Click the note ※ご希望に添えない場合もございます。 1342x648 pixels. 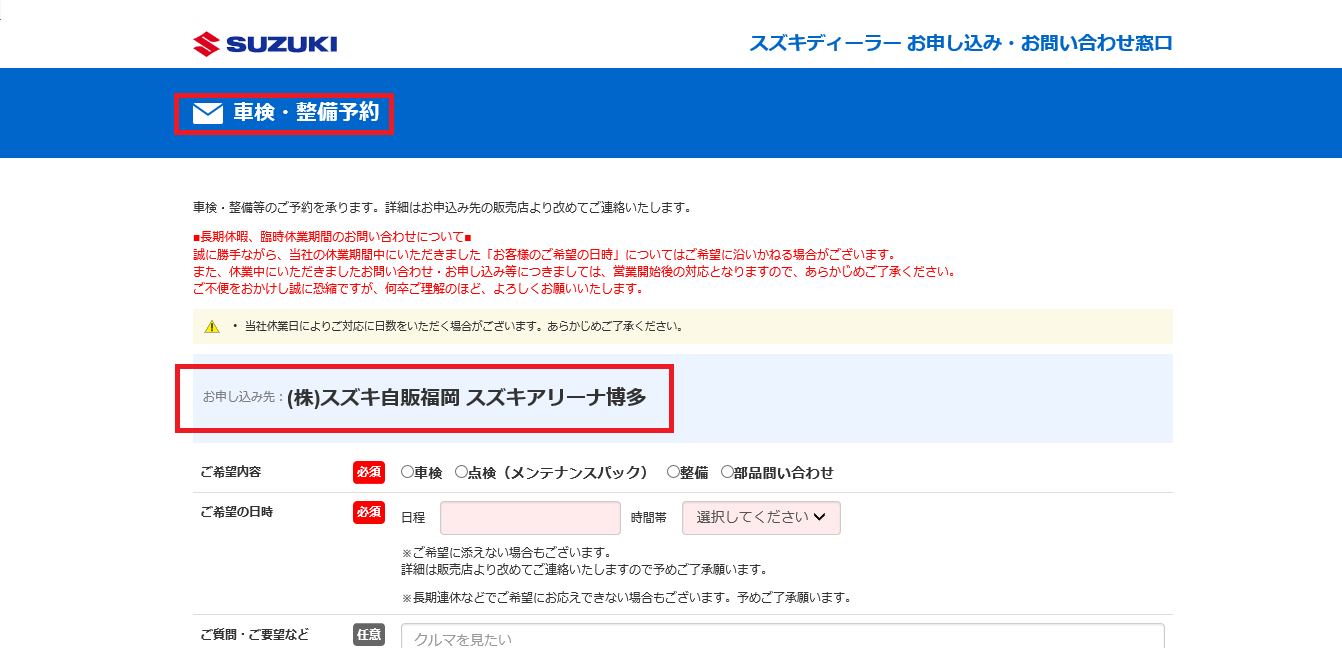(506, 552)
